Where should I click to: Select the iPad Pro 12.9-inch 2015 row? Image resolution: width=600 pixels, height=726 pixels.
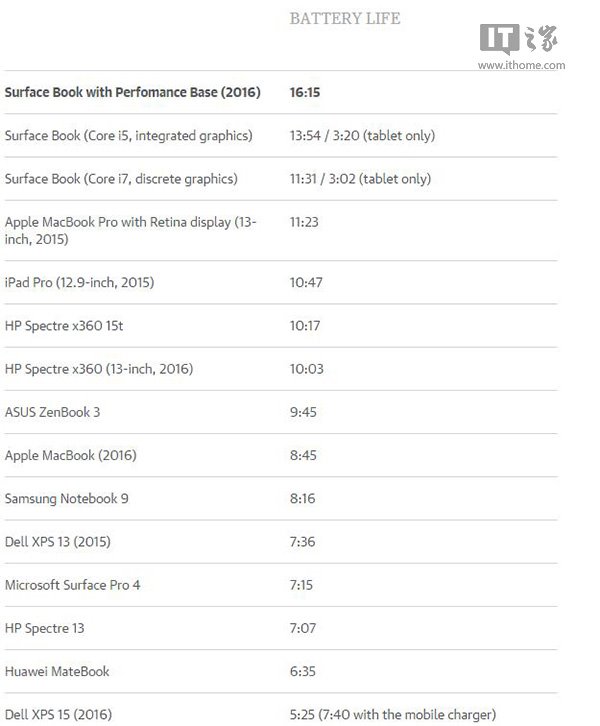[x=280, y=282]
